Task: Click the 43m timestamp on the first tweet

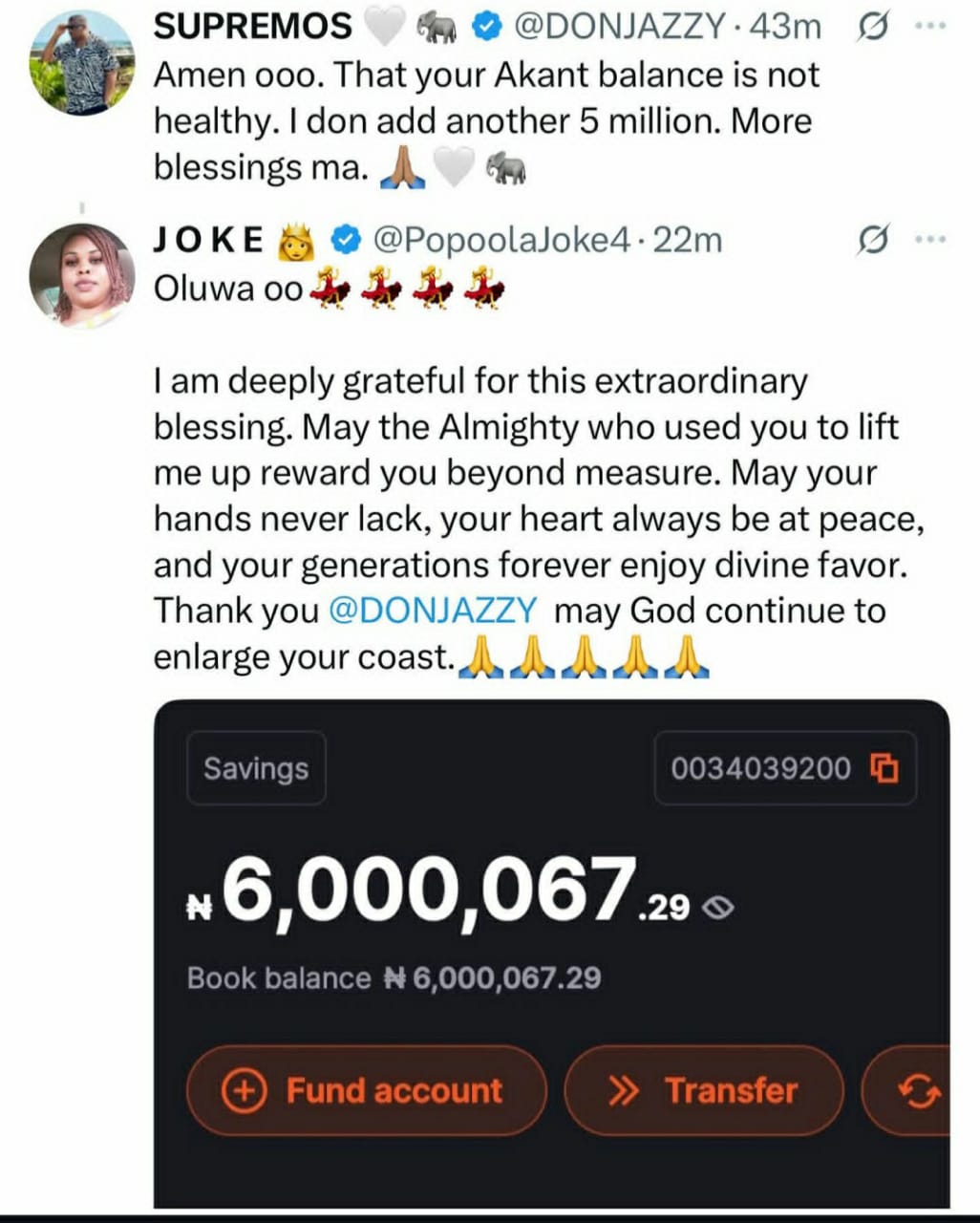Action: (x=785, y=28)
